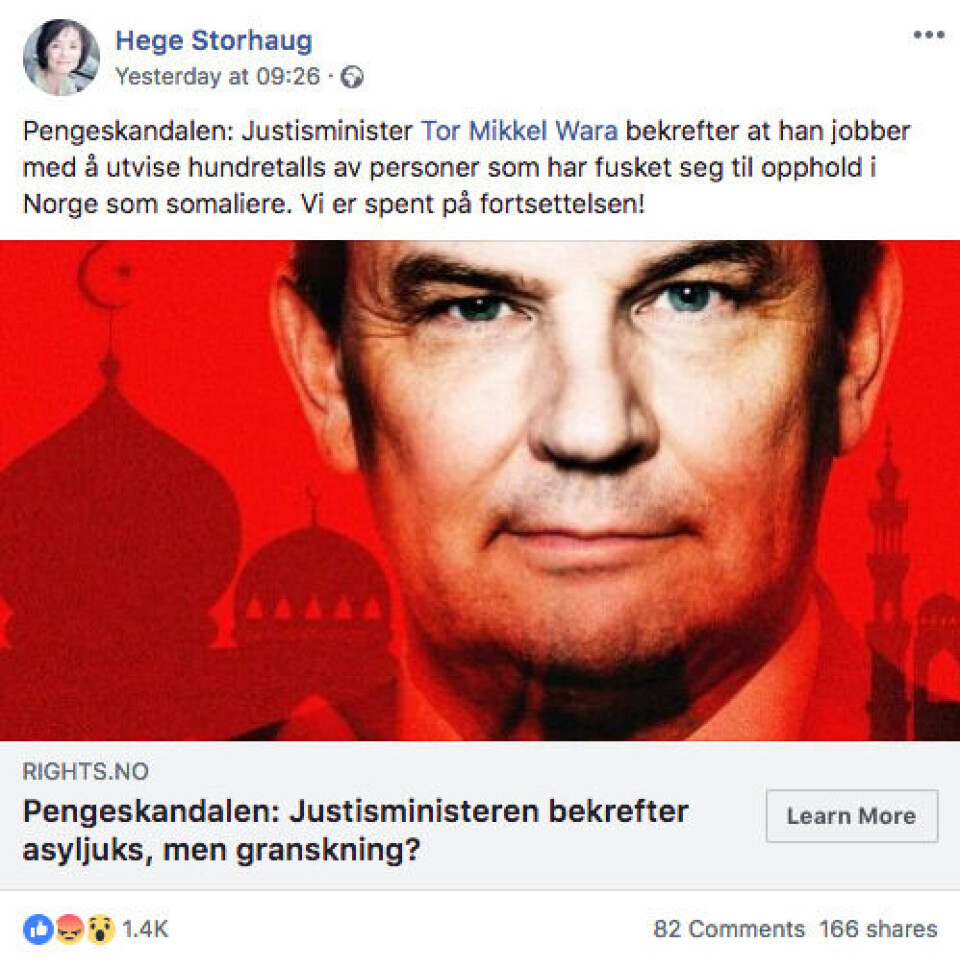Open the three-dot post options menu
This screenshot has height=966, width=960.
(928, 36)
